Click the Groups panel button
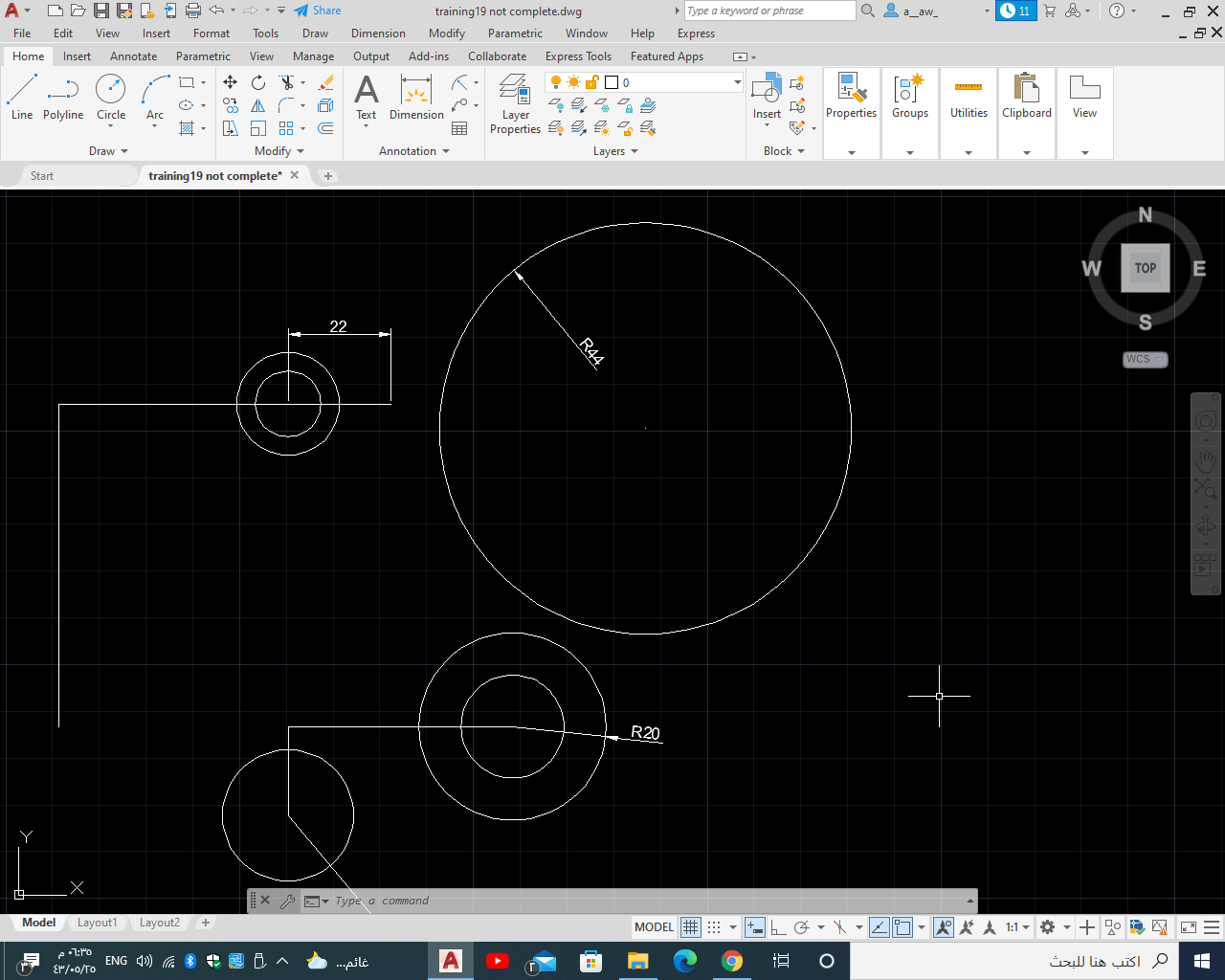Screen dimensions: 1225x980 pyautogui.click(x=909, y=96)
